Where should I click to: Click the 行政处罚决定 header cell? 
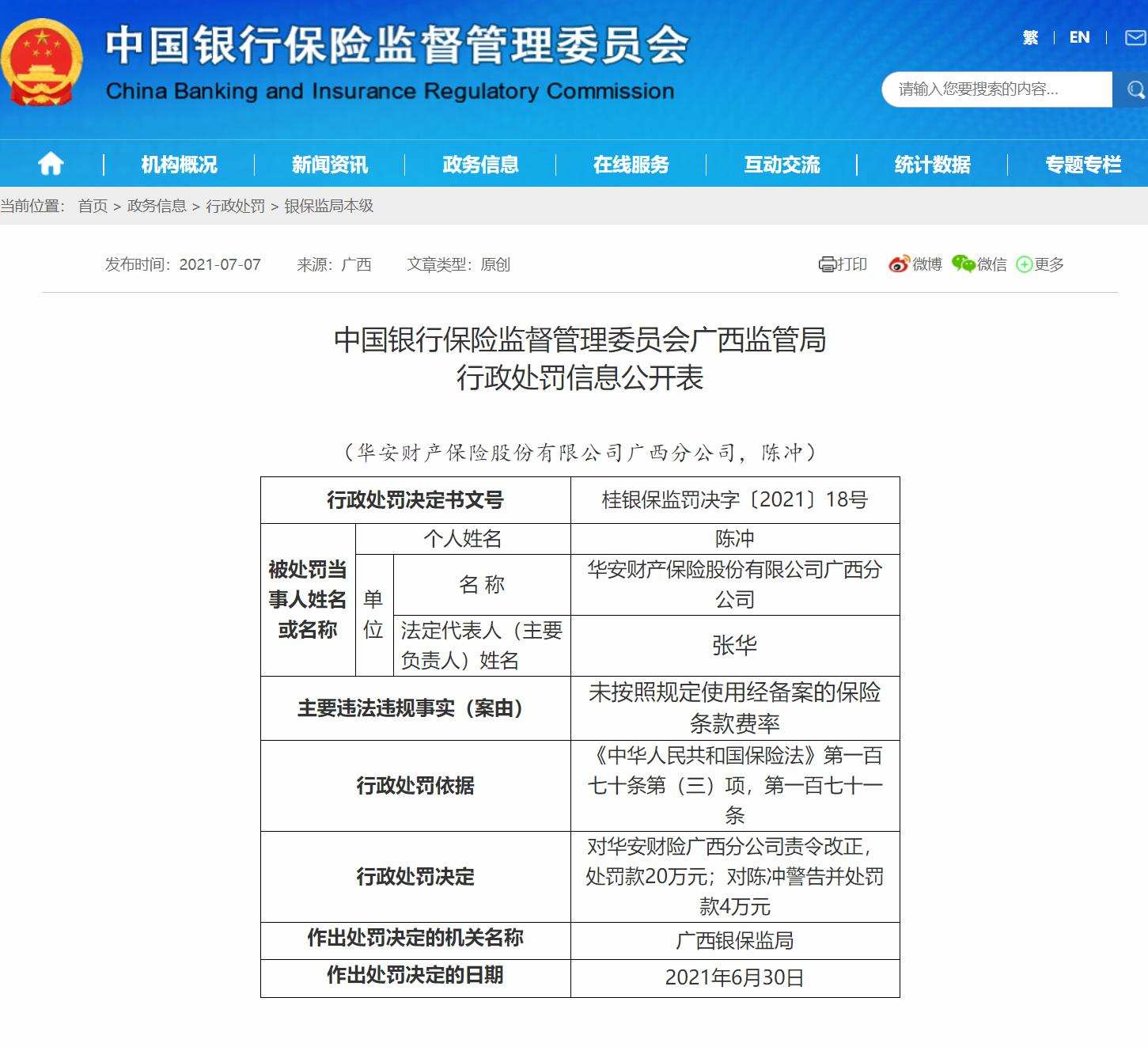pos(415,877)
